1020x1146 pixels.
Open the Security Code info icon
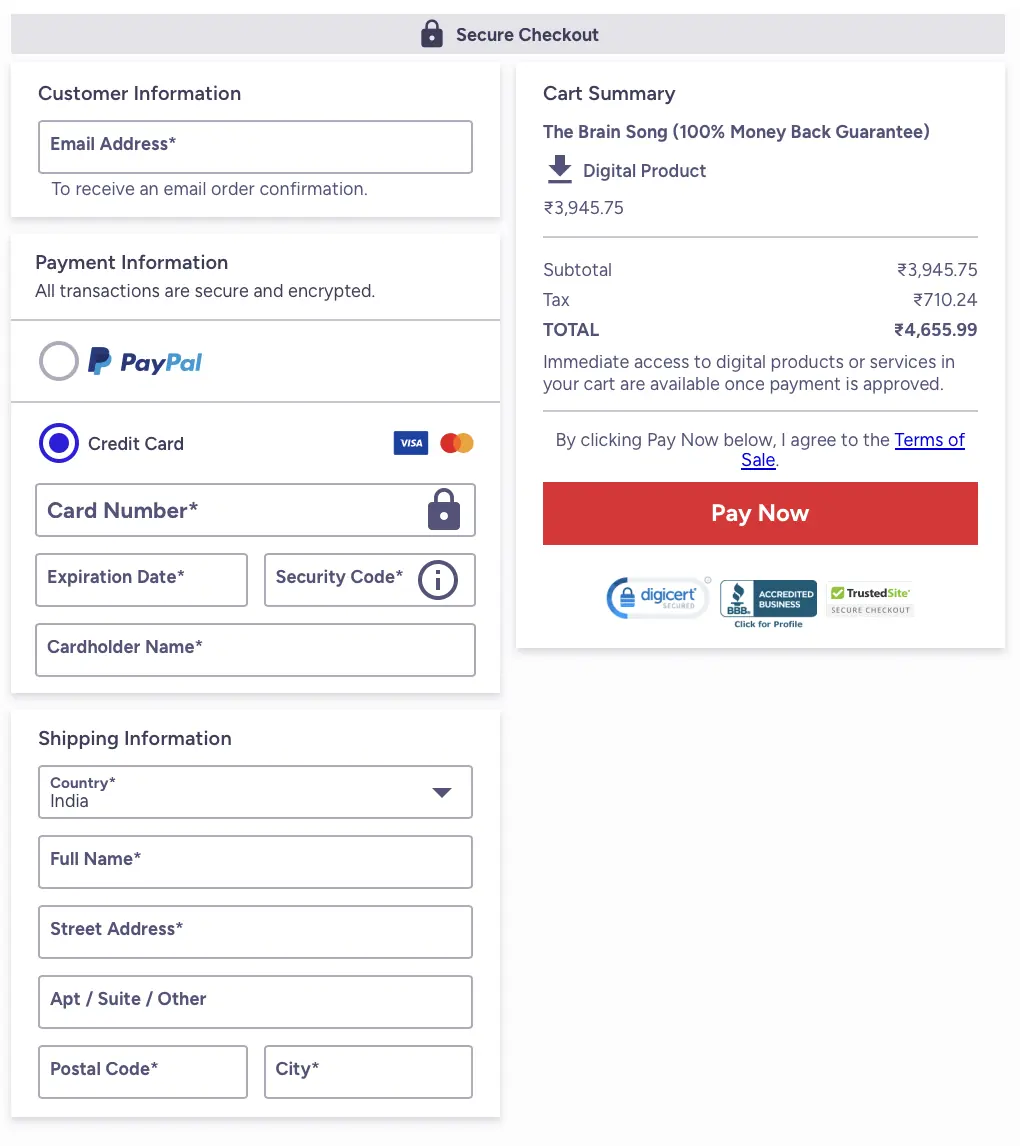pos(437,579)
